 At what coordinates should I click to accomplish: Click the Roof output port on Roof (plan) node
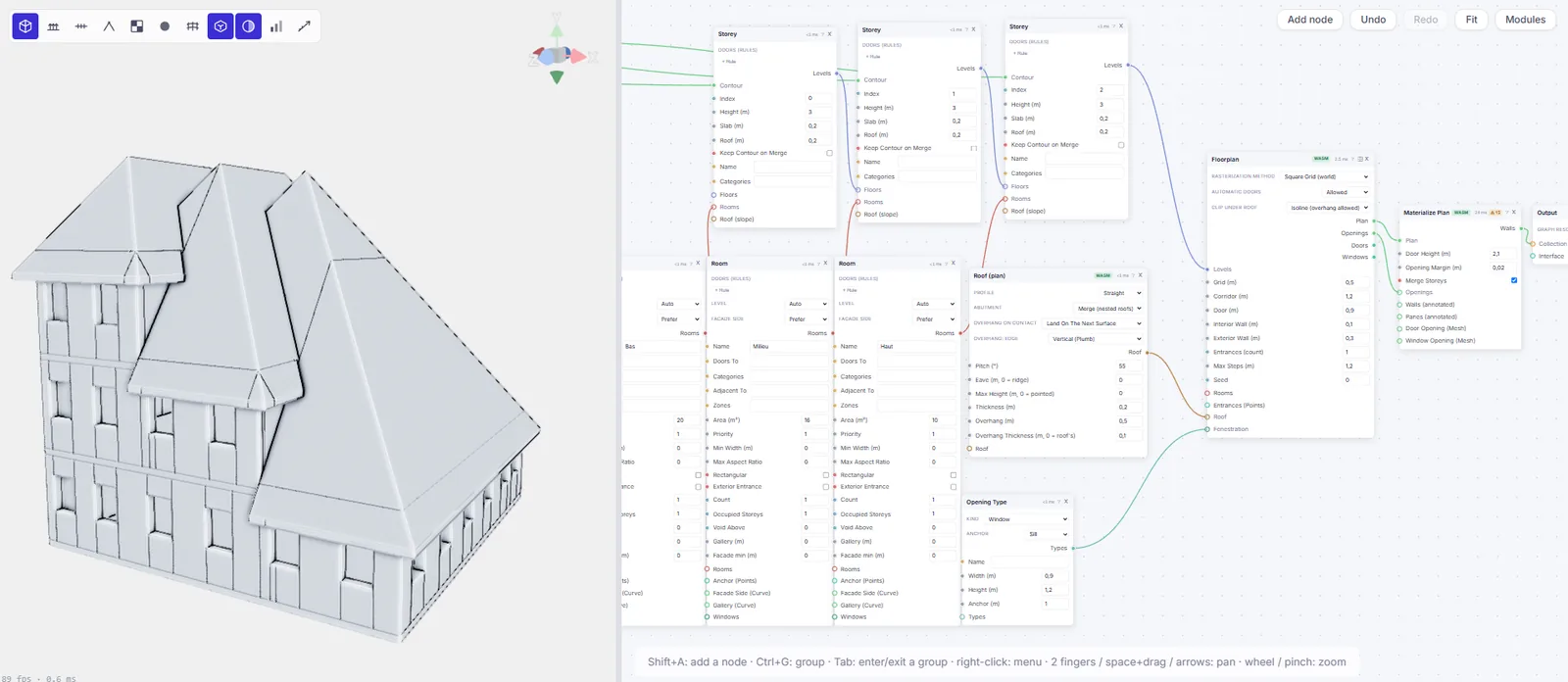tap(1147, 352)
